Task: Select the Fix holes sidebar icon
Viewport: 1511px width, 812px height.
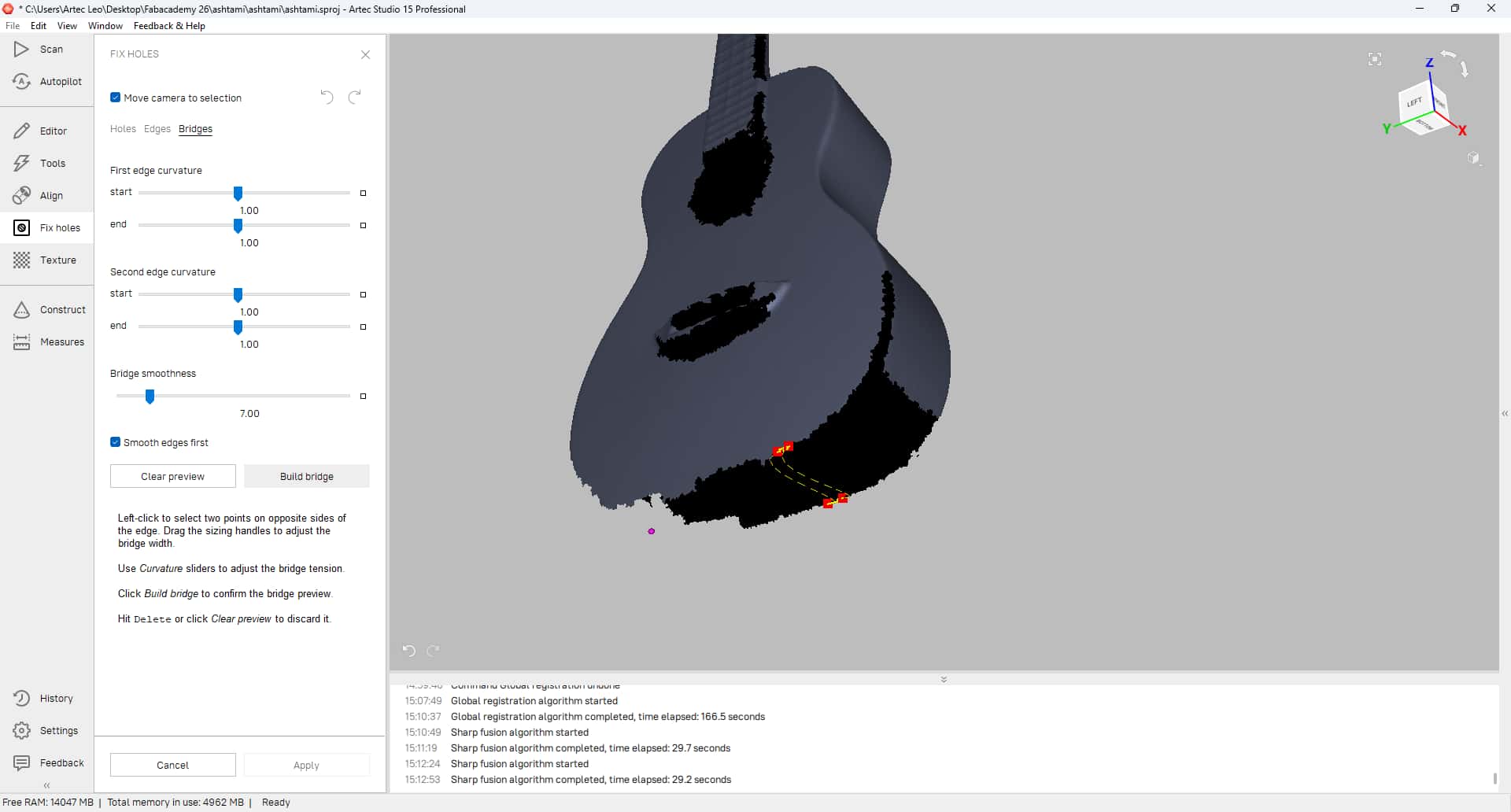Action: (x=22, y=227)
